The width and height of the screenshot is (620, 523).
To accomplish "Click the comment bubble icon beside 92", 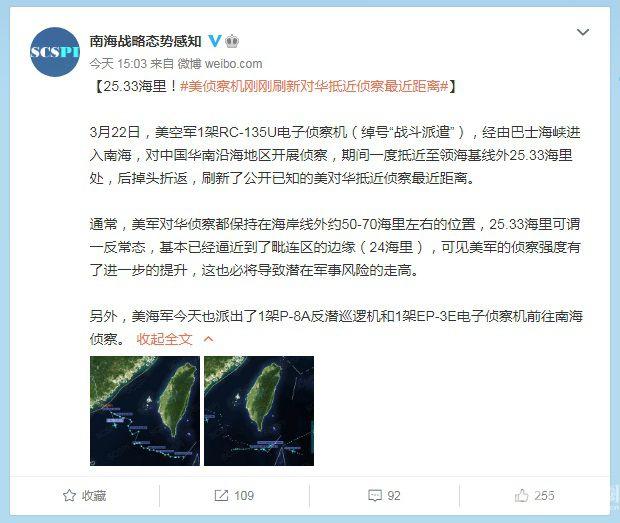I will [374, 495].
